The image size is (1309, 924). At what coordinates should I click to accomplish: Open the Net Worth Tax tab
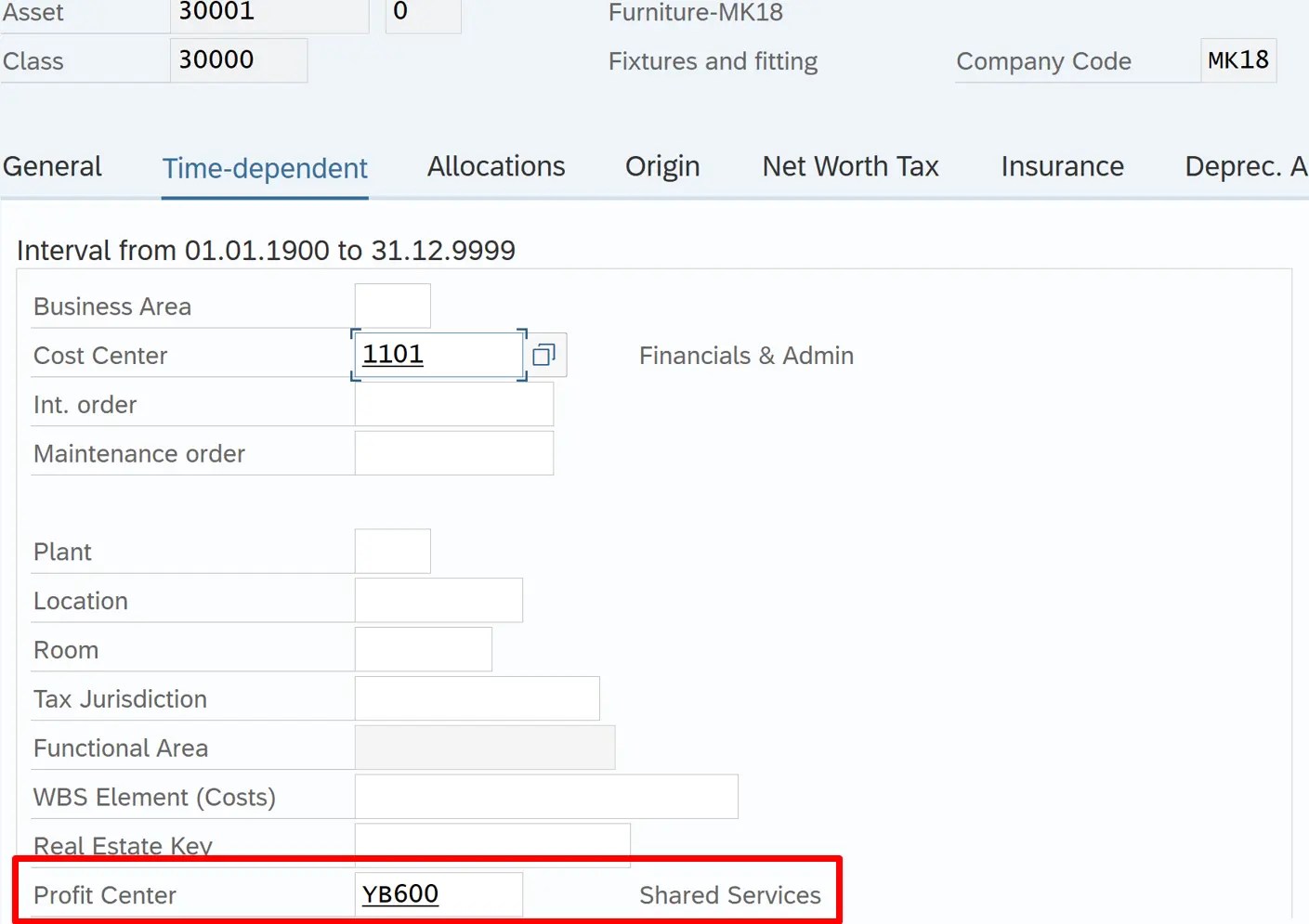(x=850, y=167)
